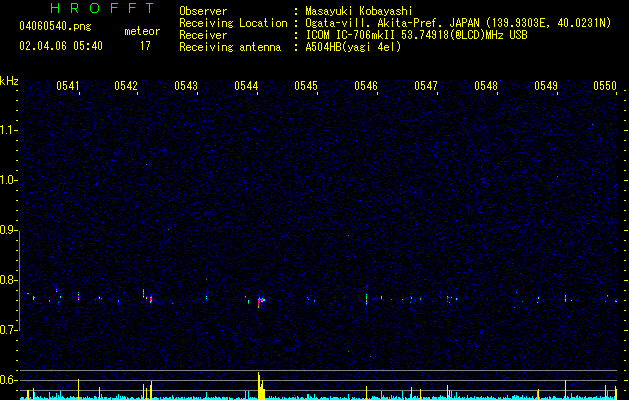629x400 pixels.
Task: Click time marker 0543
Action: [x=186, y=85]
